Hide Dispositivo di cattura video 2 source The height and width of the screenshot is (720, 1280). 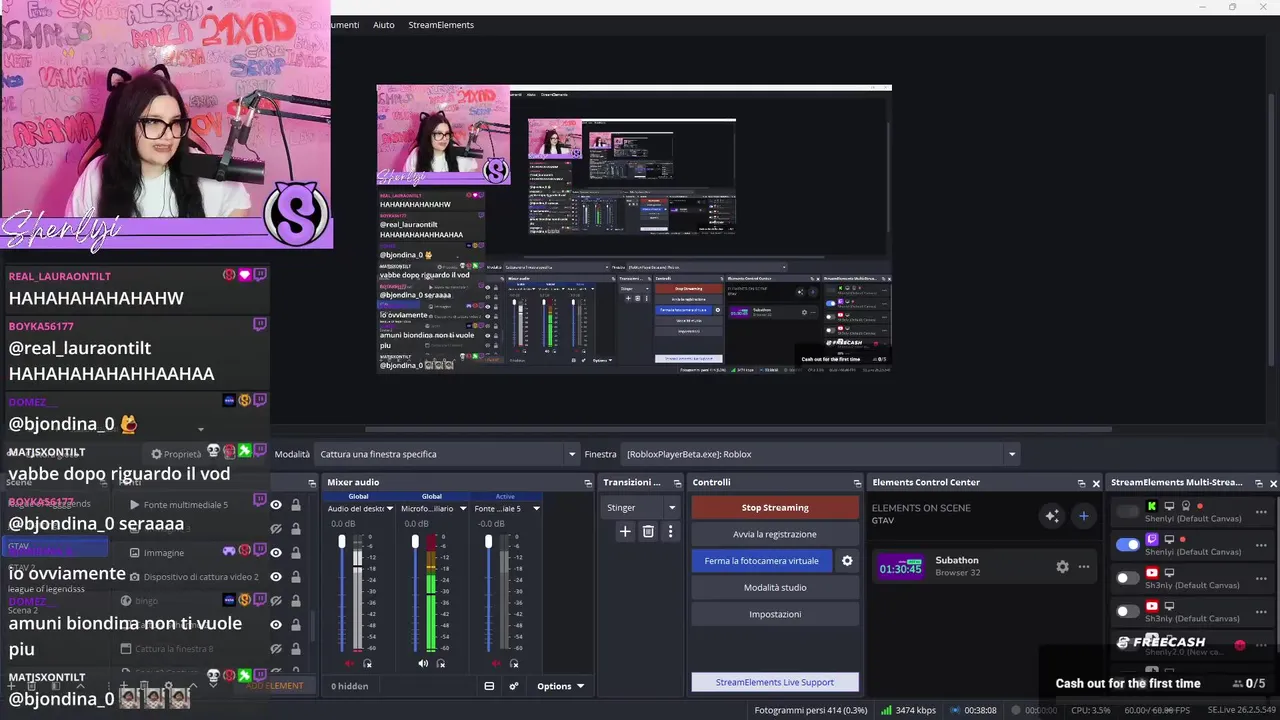click(276, 577)
